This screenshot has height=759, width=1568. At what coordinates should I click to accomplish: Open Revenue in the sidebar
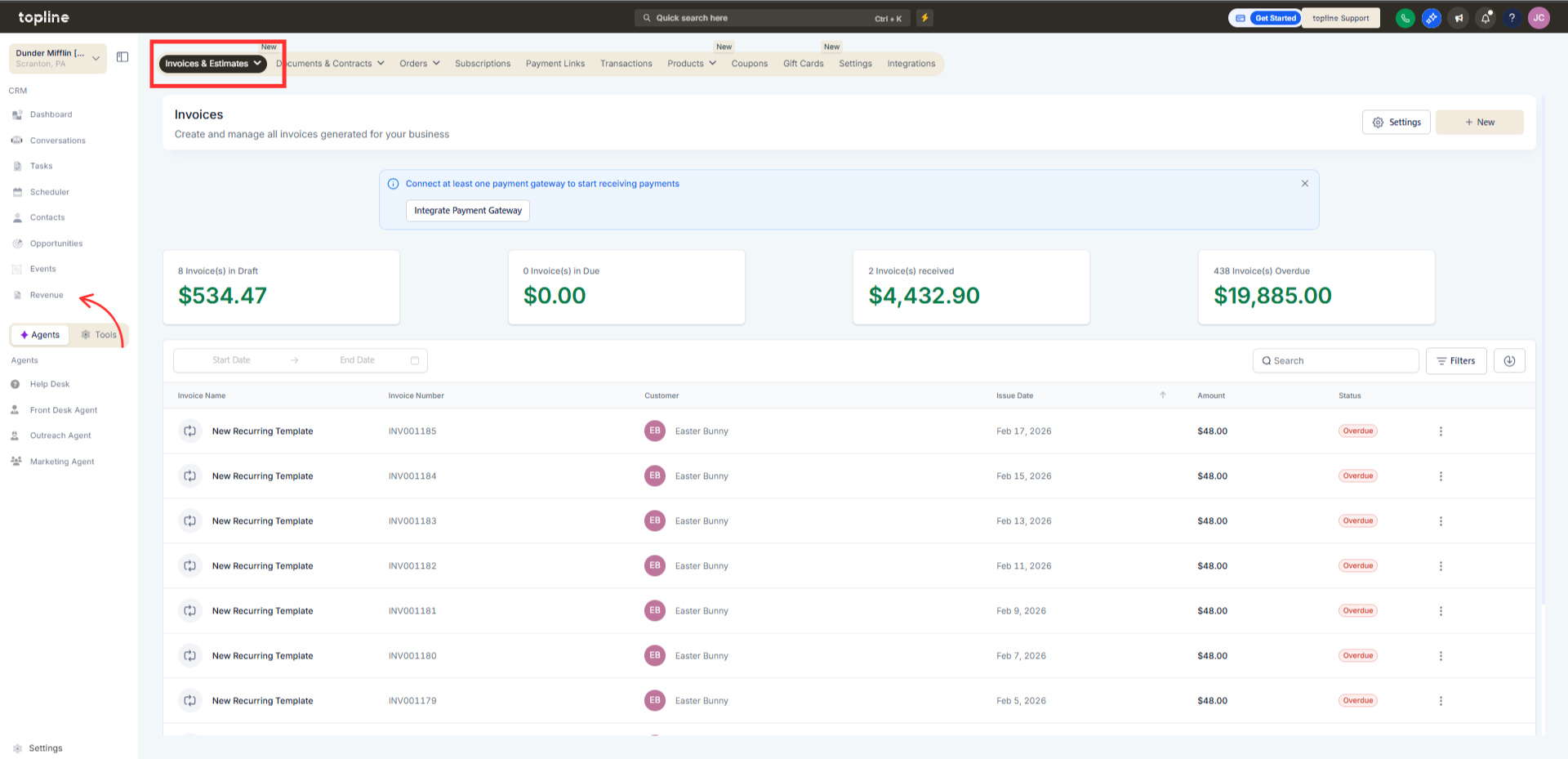pos(46,295)
